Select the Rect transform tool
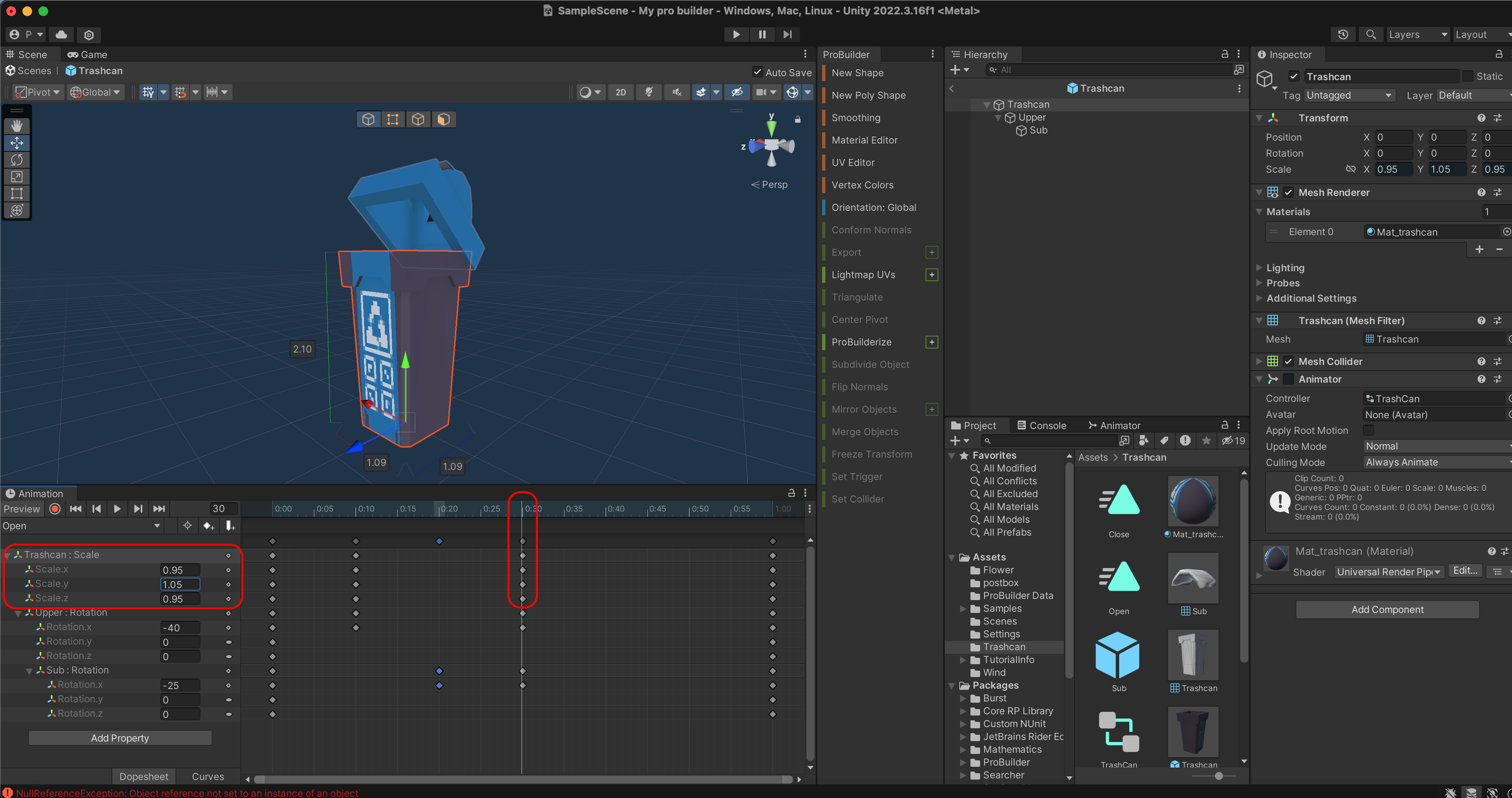1512x798 pixels. pyautogui.click(x=16, y=193)
